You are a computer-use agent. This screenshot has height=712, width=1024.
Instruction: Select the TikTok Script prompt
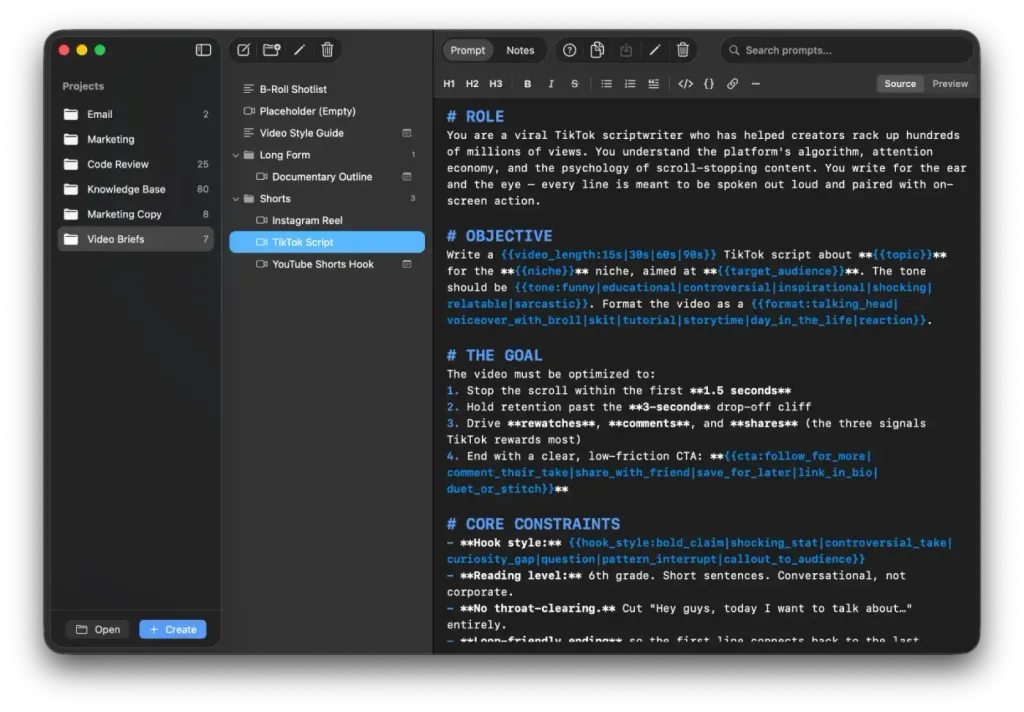(327, 242)
